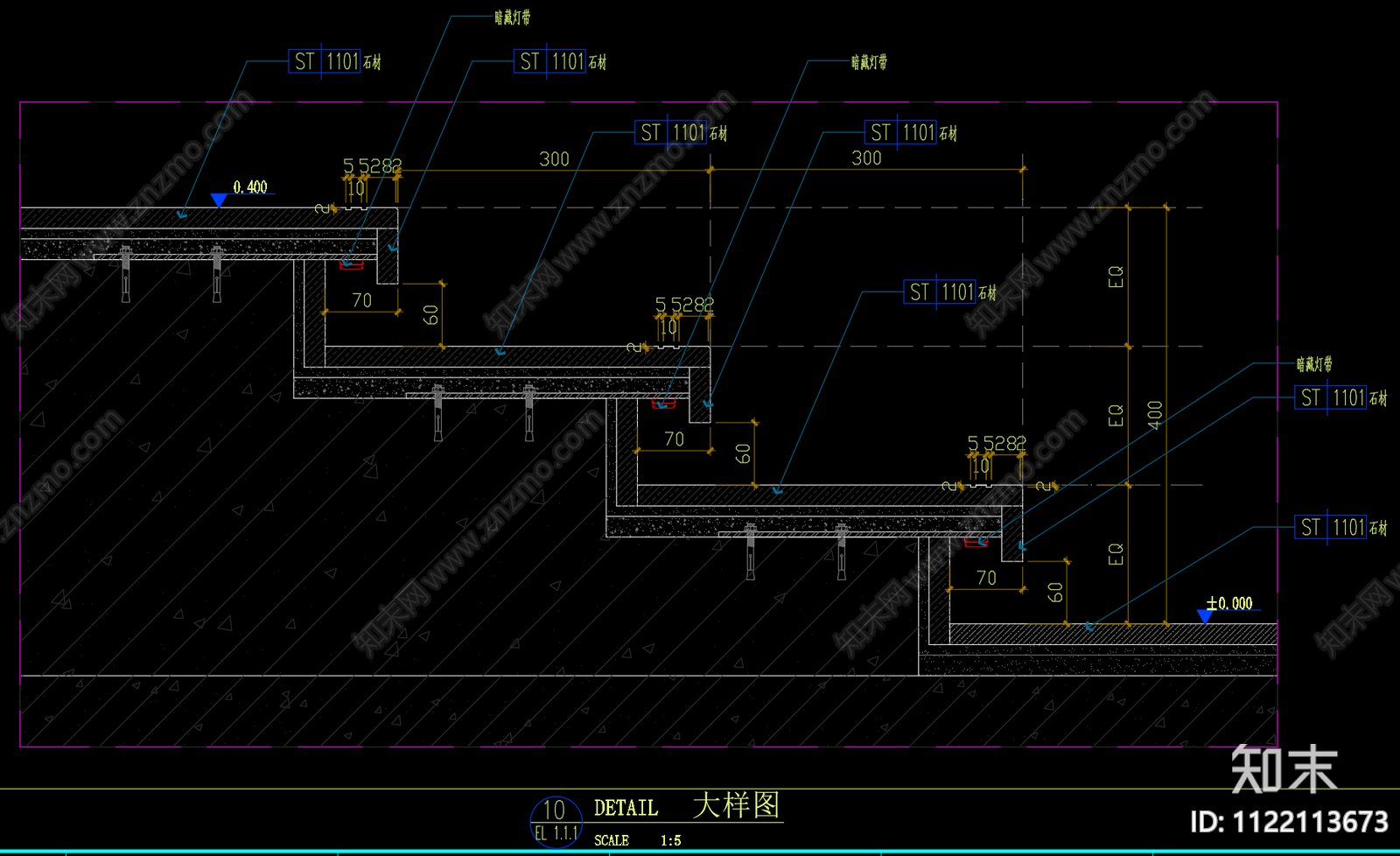Select the DETAIL title text
This screenshot has width=1400, height=856.
coord(626,808)
